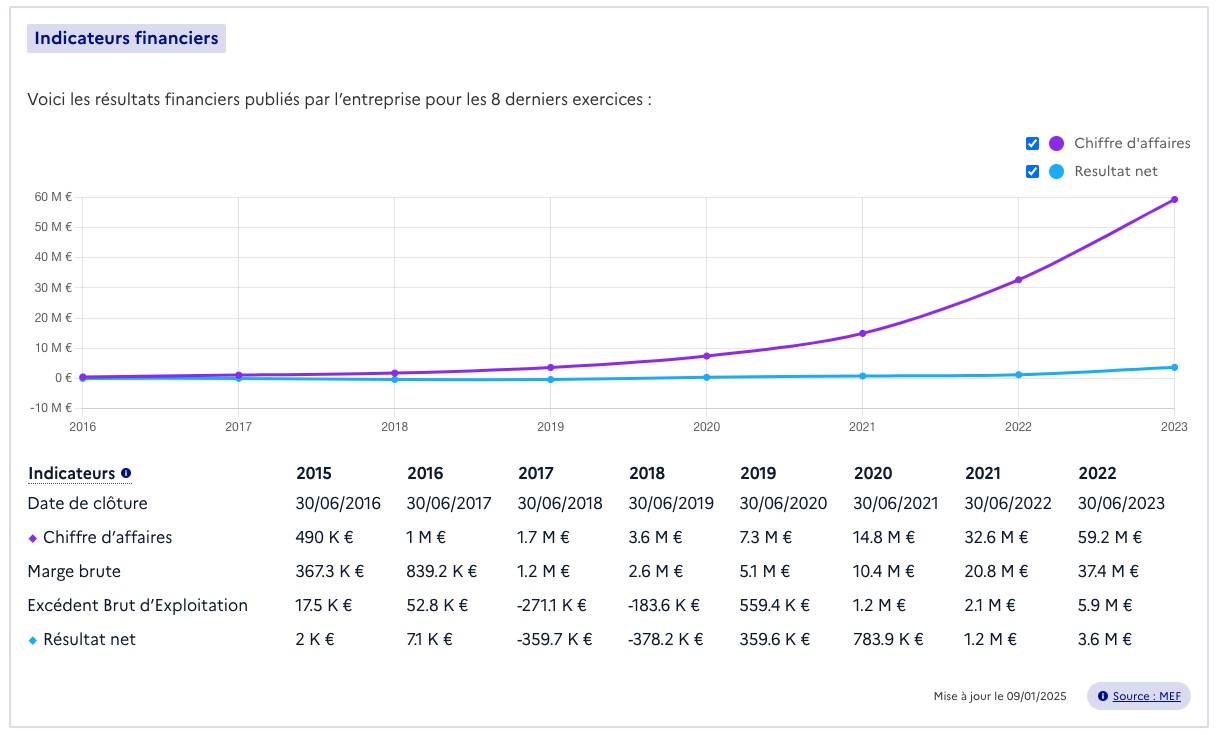
Task: Uncheck the Chiffre d'affaires checkbox
Action: [x=1033, y=143]
